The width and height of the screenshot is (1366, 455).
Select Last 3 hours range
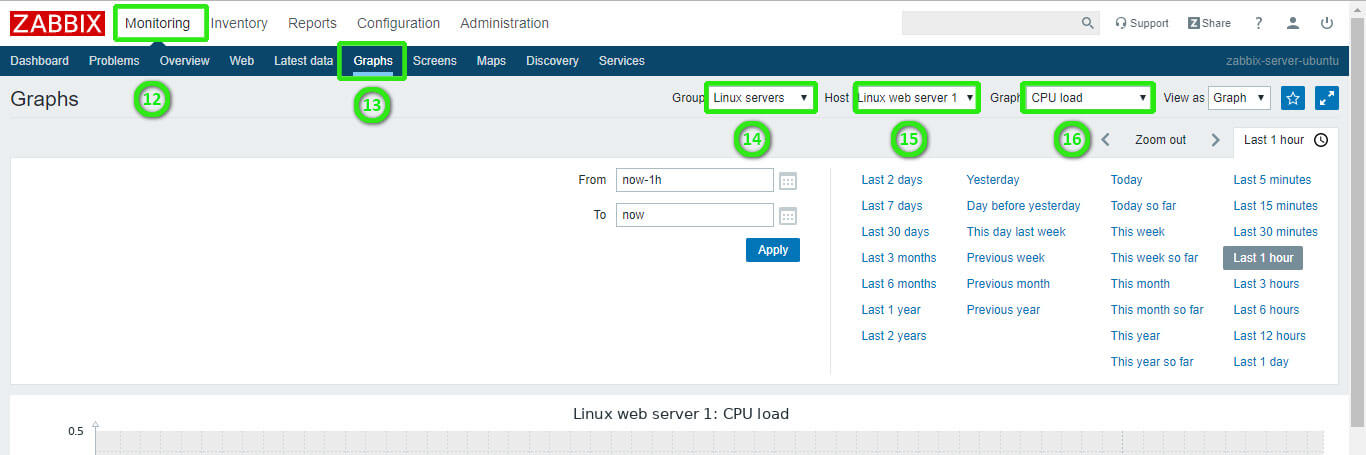click(x=1266, y=284)
